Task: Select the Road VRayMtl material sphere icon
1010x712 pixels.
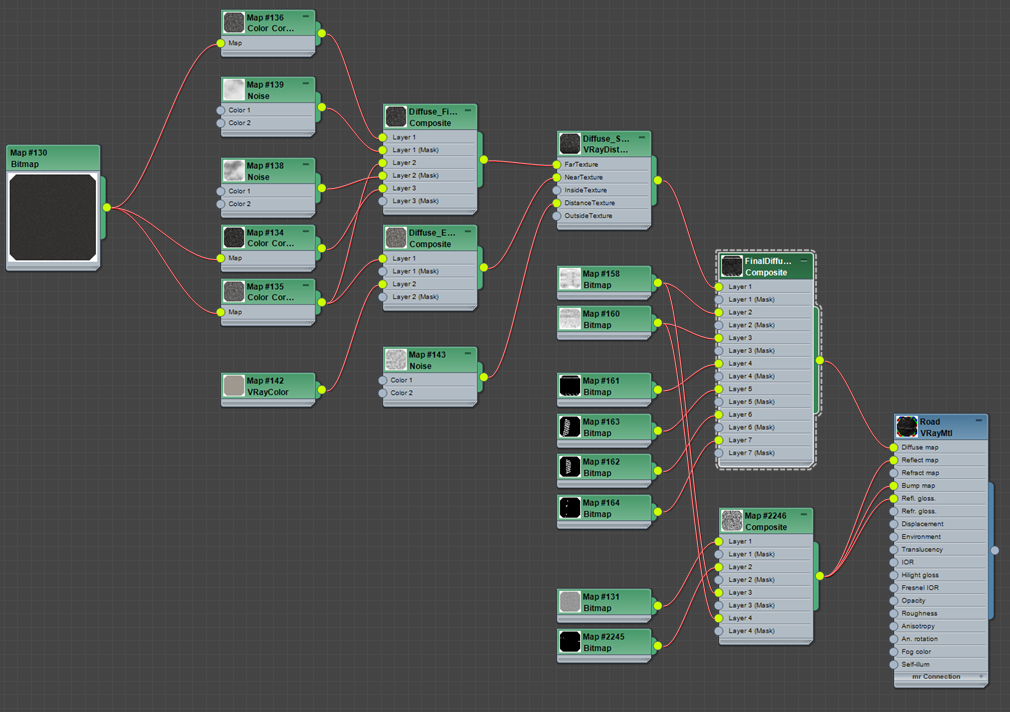Action: pos(906,427)
